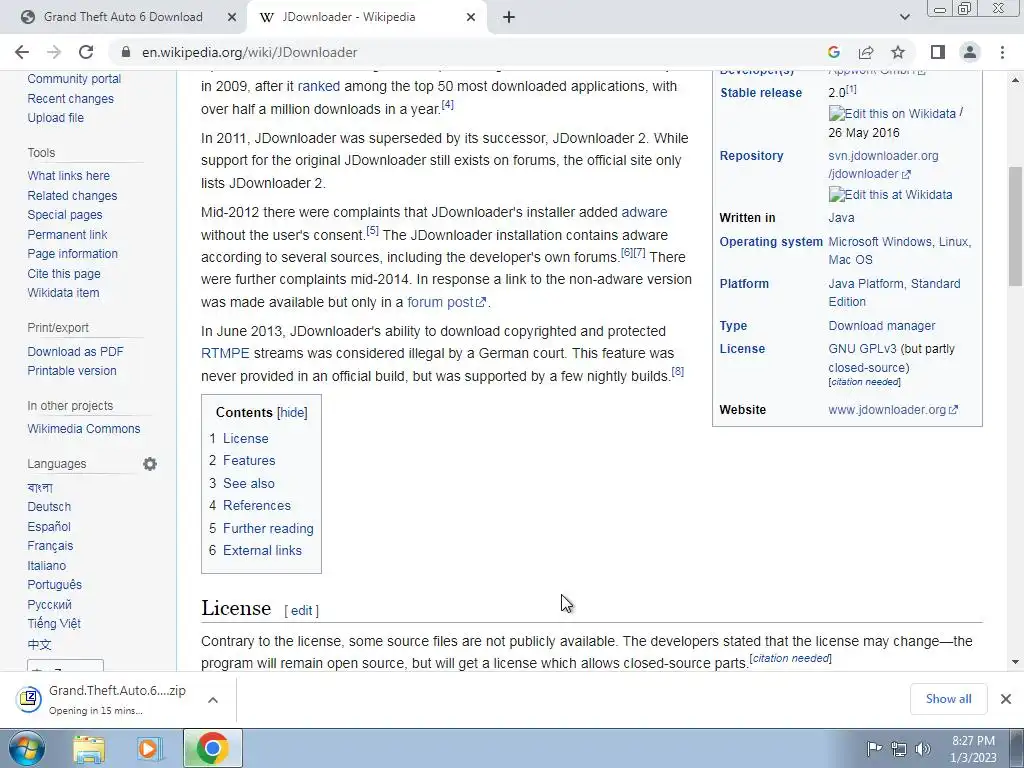Open the Chrome profile avatar
1024x768 pixels.
pos(970,52)
